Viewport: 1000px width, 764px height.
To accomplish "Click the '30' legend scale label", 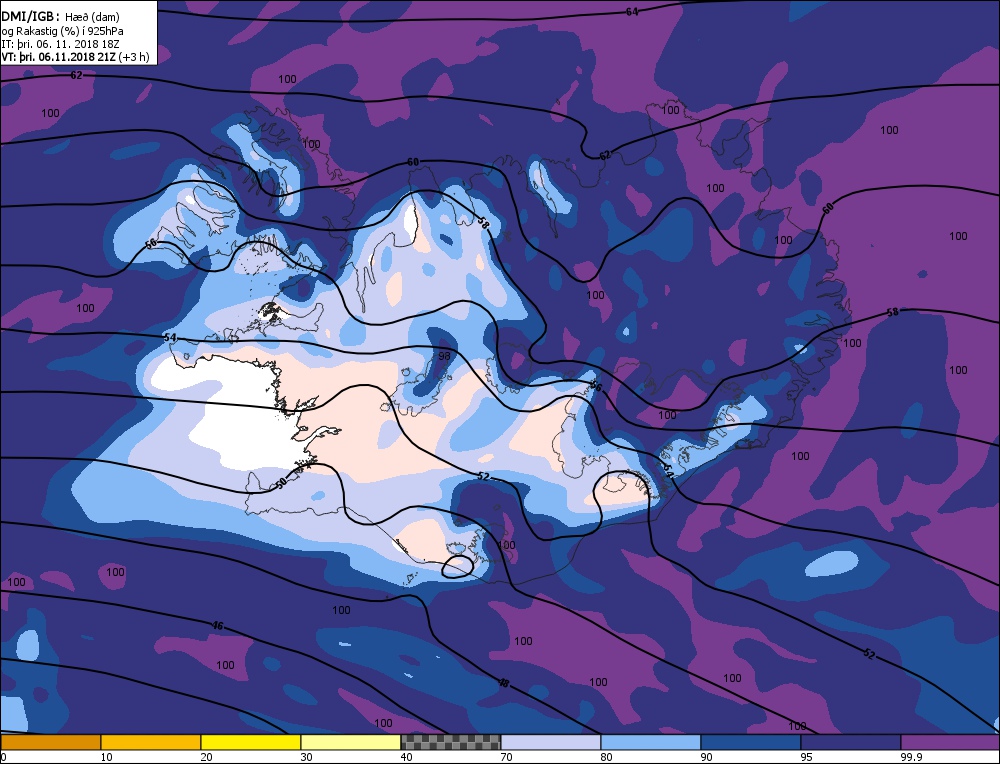I will (x=306, y=757).
